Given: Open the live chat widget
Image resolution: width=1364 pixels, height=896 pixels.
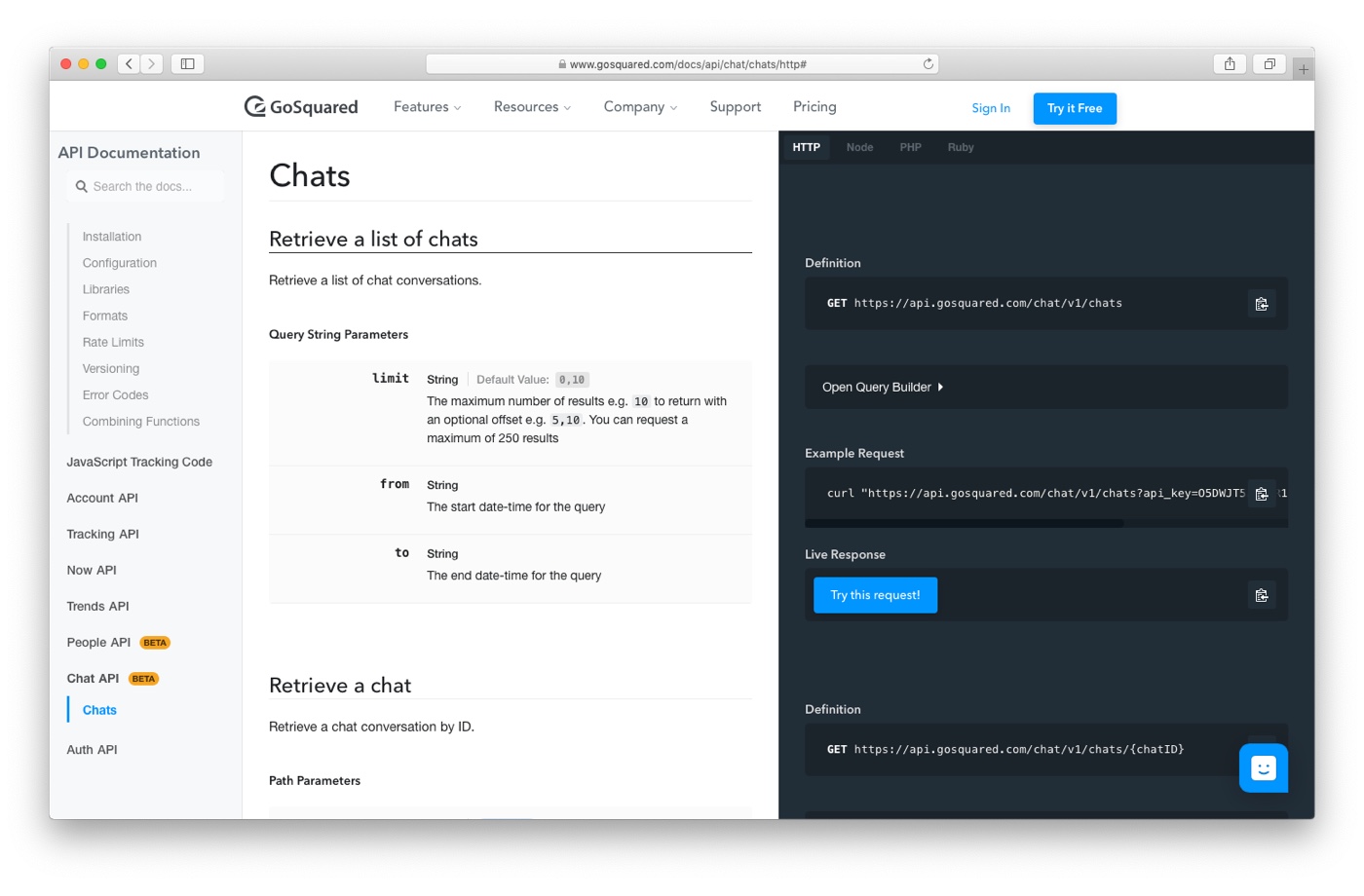Looking at the screenshot, I should tap(1263, 768).
